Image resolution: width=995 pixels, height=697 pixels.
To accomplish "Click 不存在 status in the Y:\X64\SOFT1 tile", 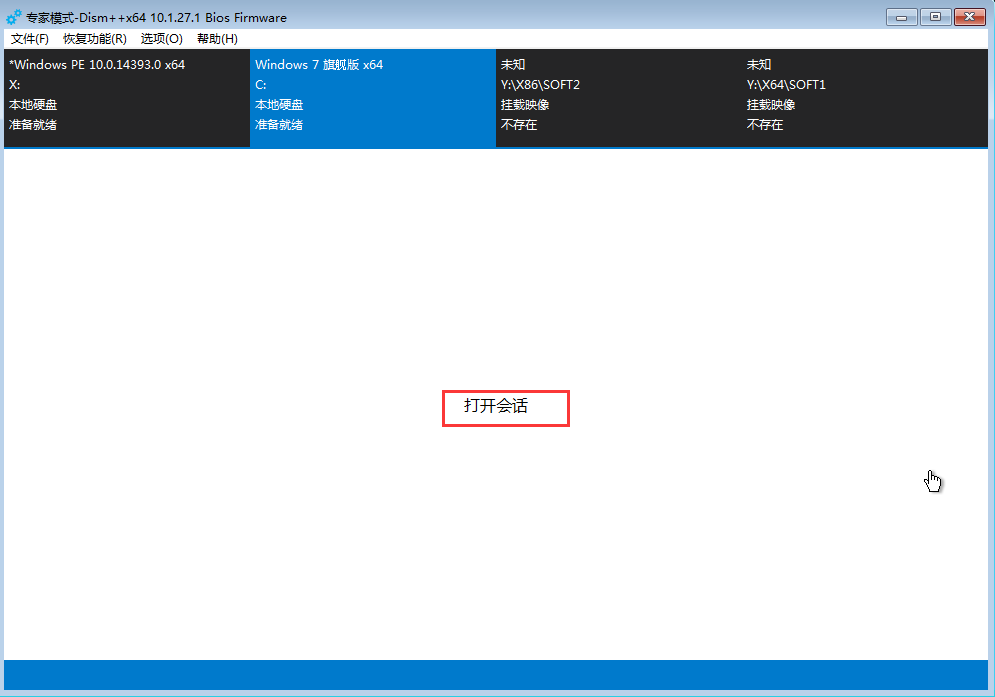I will click(x=765, y=125).
